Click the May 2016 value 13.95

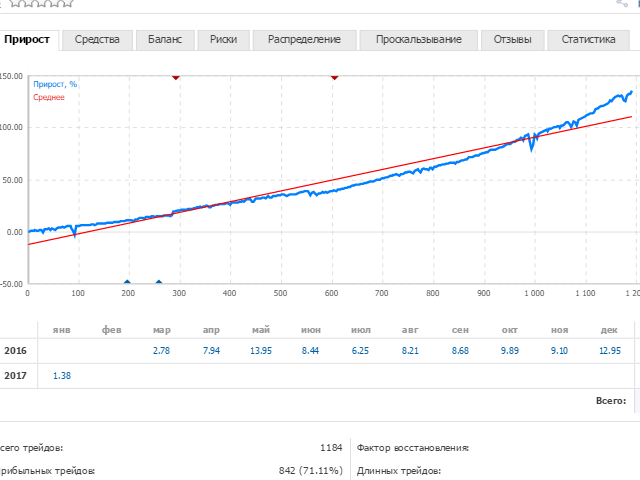tap(261, 351)
